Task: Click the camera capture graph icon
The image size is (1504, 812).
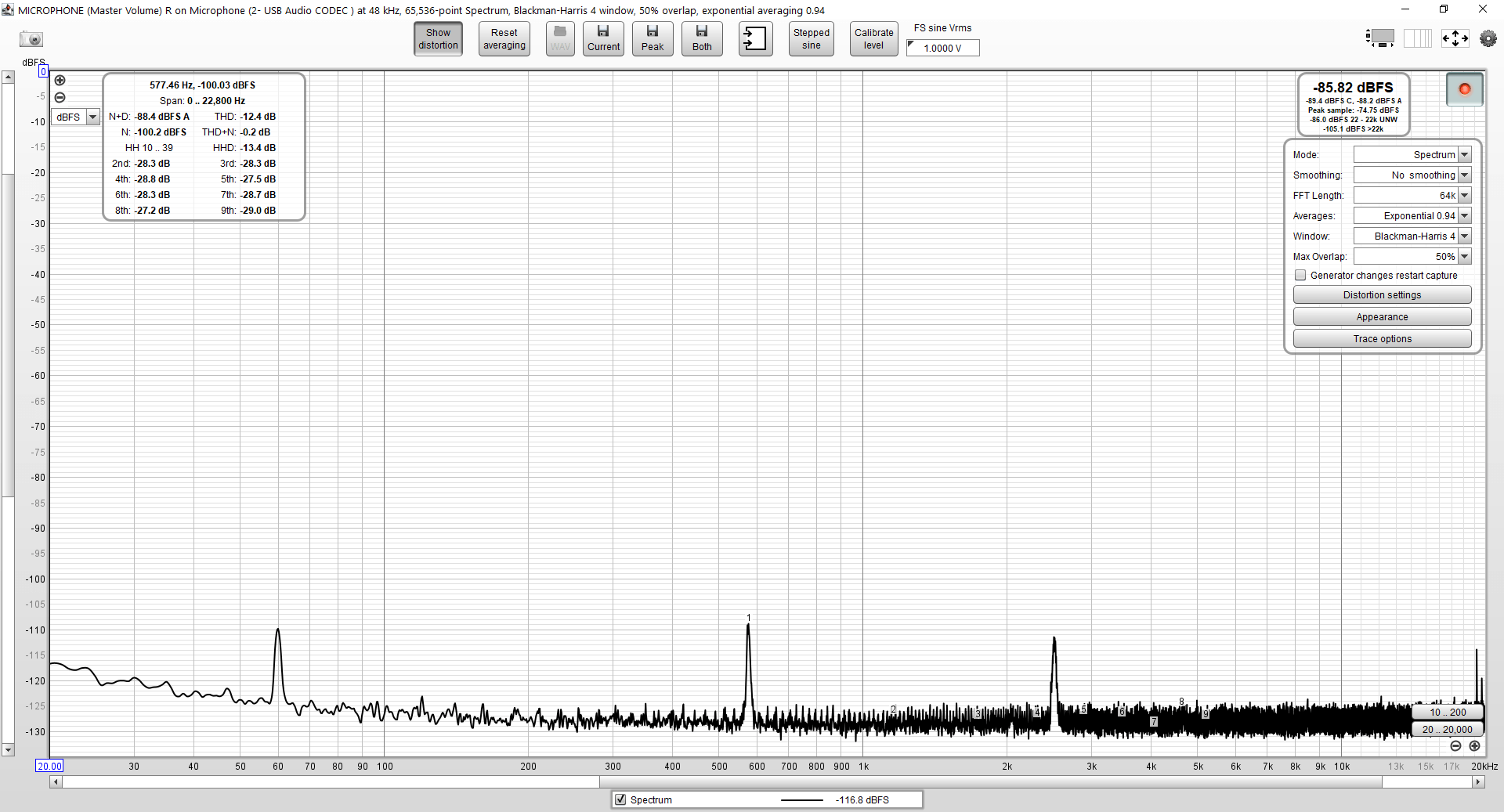Action: [31, 39]
